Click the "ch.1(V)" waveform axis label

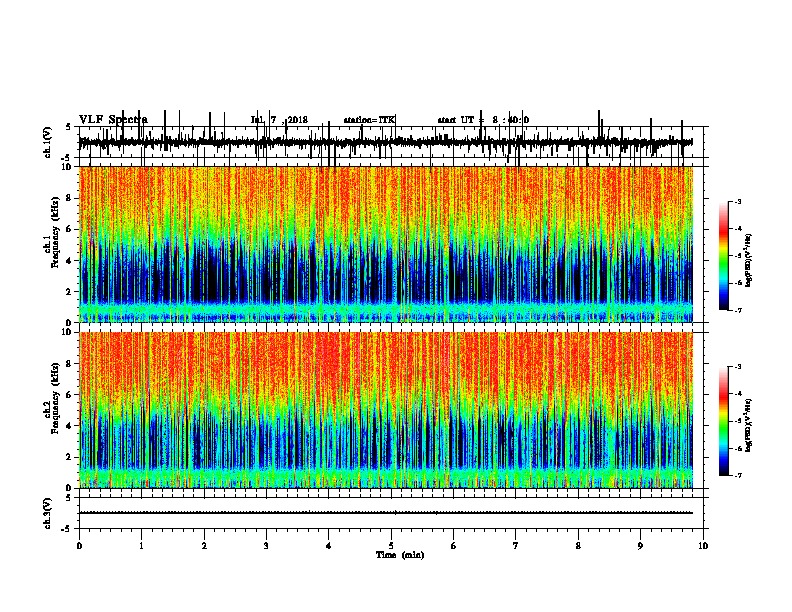coord(48,142)
